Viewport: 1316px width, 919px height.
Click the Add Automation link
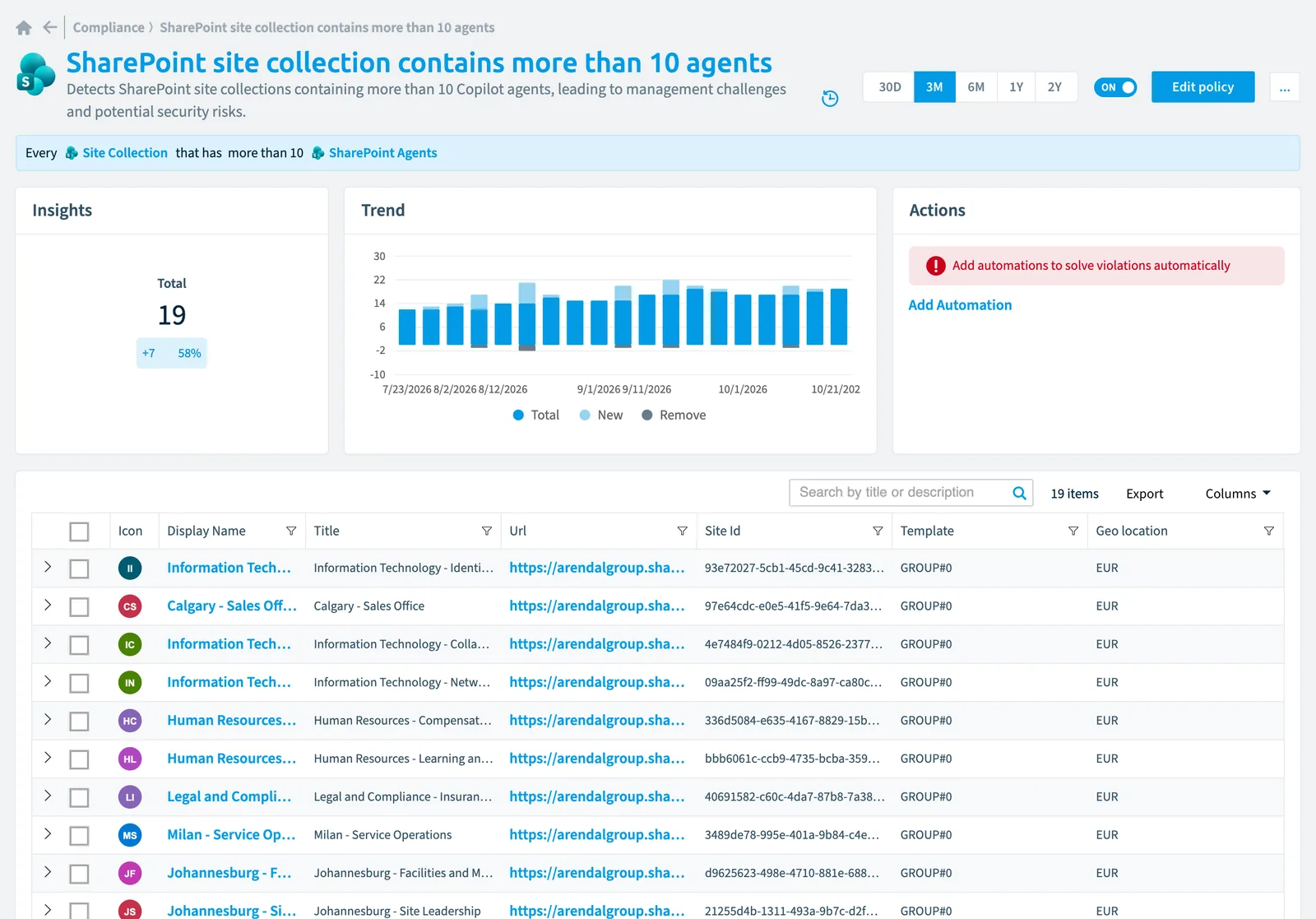pos(960,305)
